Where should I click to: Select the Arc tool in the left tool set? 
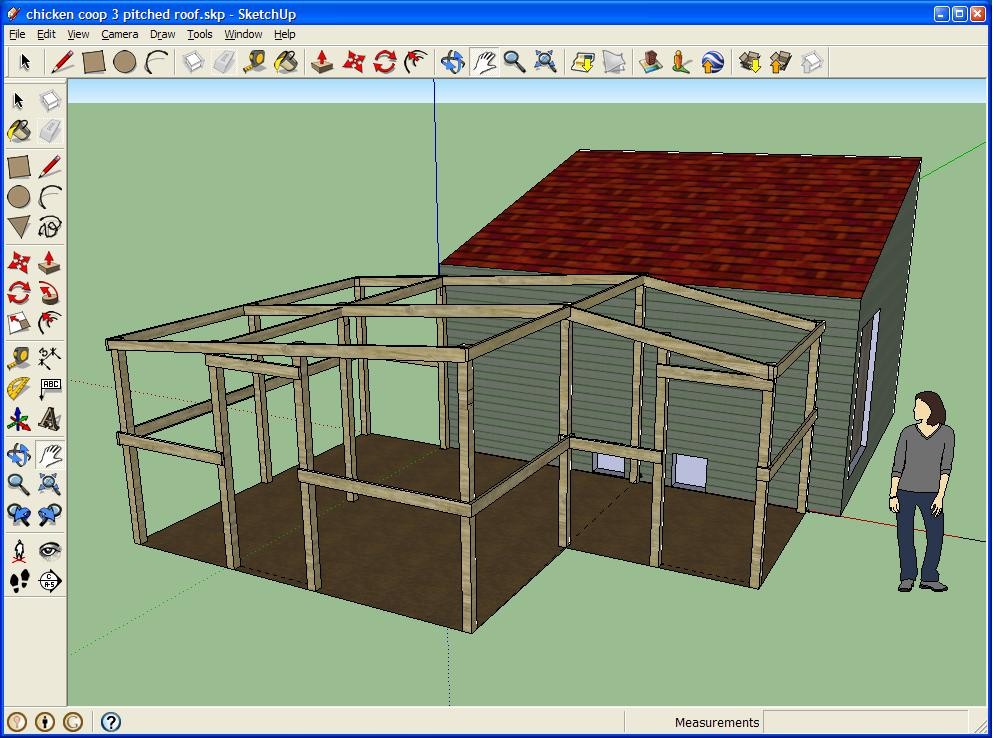click(50, 197)
